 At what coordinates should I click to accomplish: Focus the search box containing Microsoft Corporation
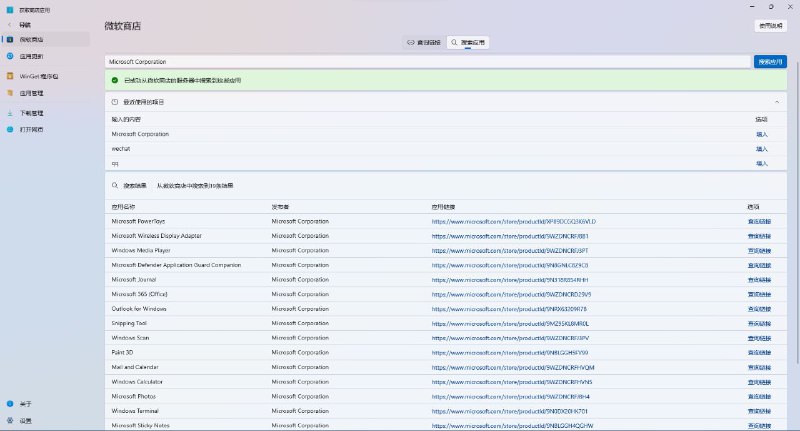pyautogui.click(x=427, y=62)
